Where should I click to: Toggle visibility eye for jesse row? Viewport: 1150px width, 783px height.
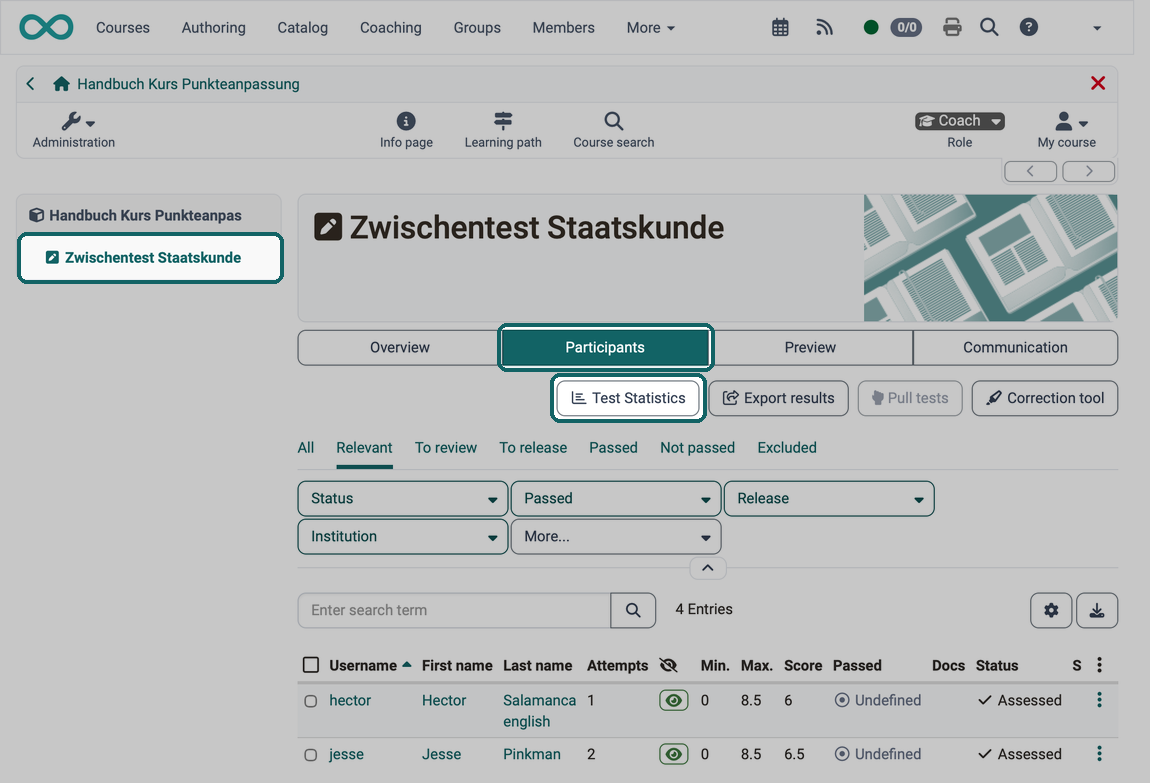pos(674,754)
